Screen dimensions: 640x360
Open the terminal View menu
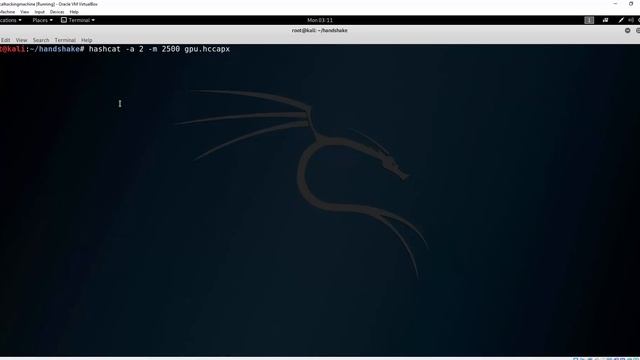pos(21,40)
